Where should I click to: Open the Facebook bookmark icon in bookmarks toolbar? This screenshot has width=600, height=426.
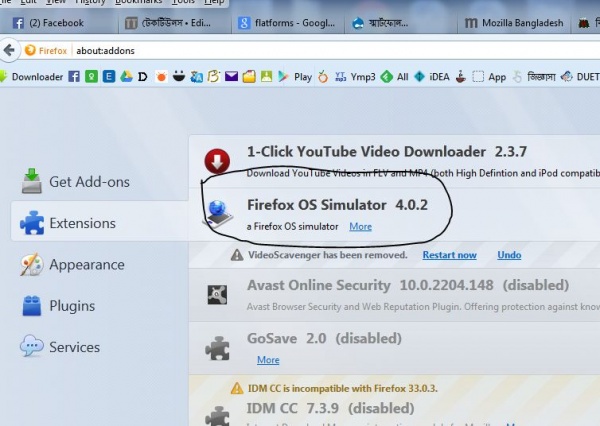click(x=74, y=77)
